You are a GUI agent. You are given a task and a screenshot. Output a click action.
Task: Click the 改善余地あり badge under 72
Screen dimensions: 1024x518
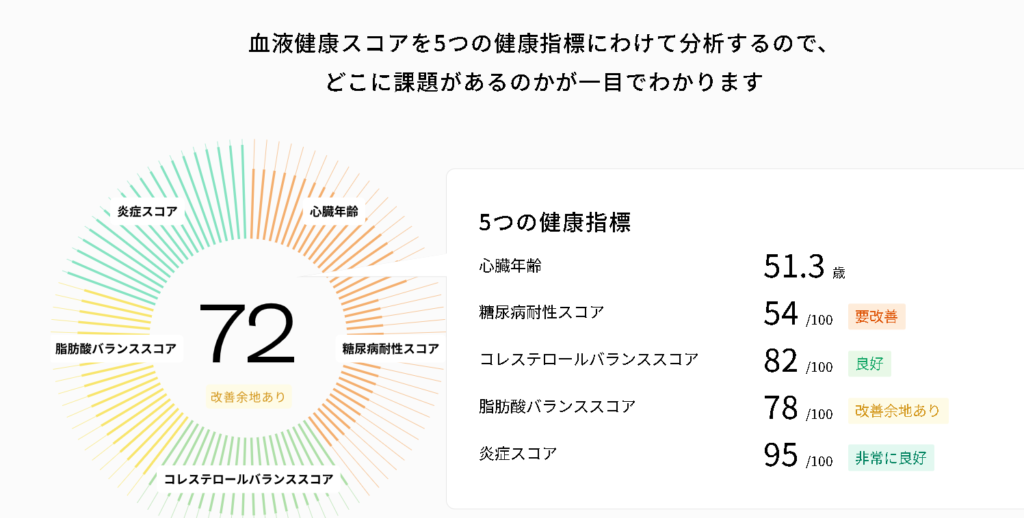pos(248,396)
